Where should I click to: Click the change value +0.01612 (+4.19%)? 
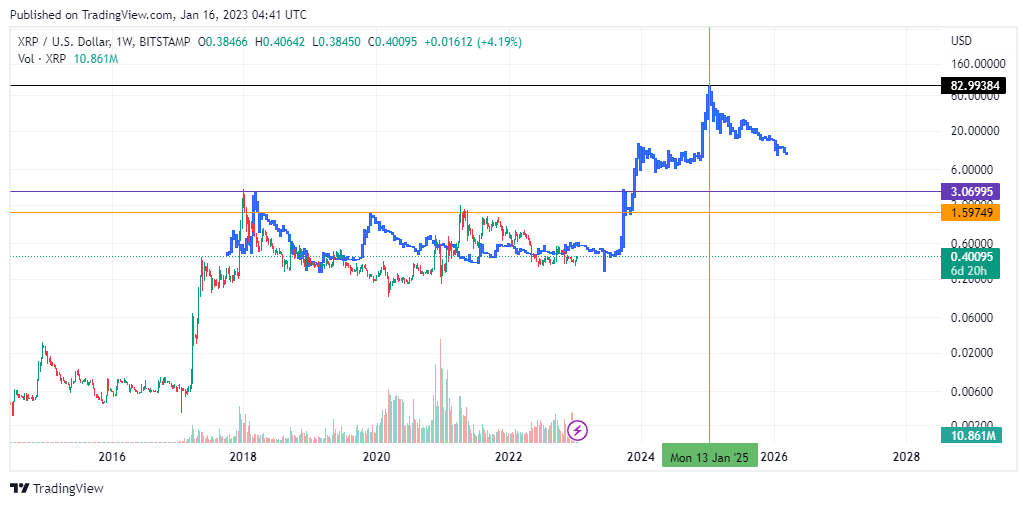473,42
